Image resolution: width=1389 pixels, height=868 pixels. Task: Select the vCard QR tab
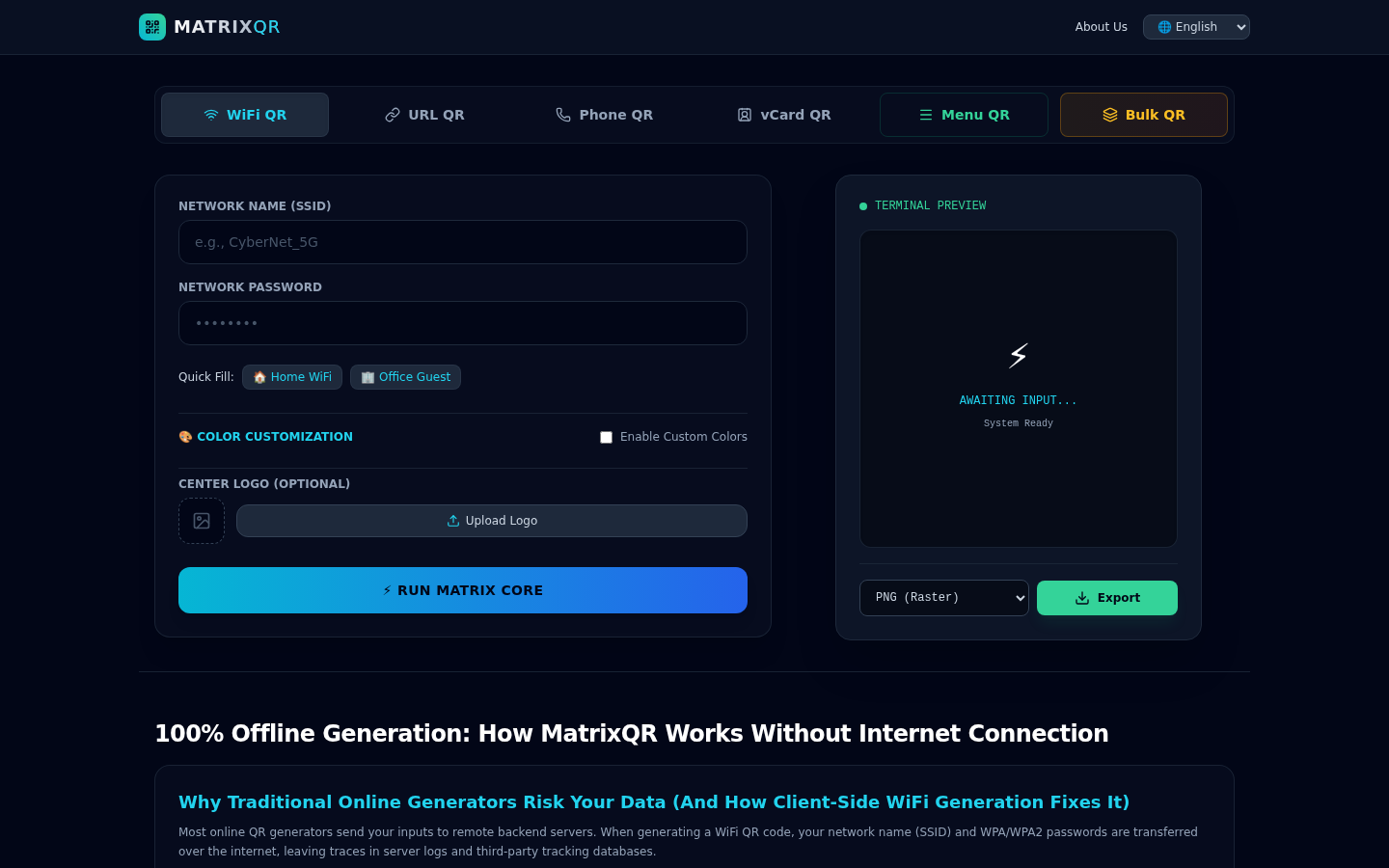coord(784,115)
